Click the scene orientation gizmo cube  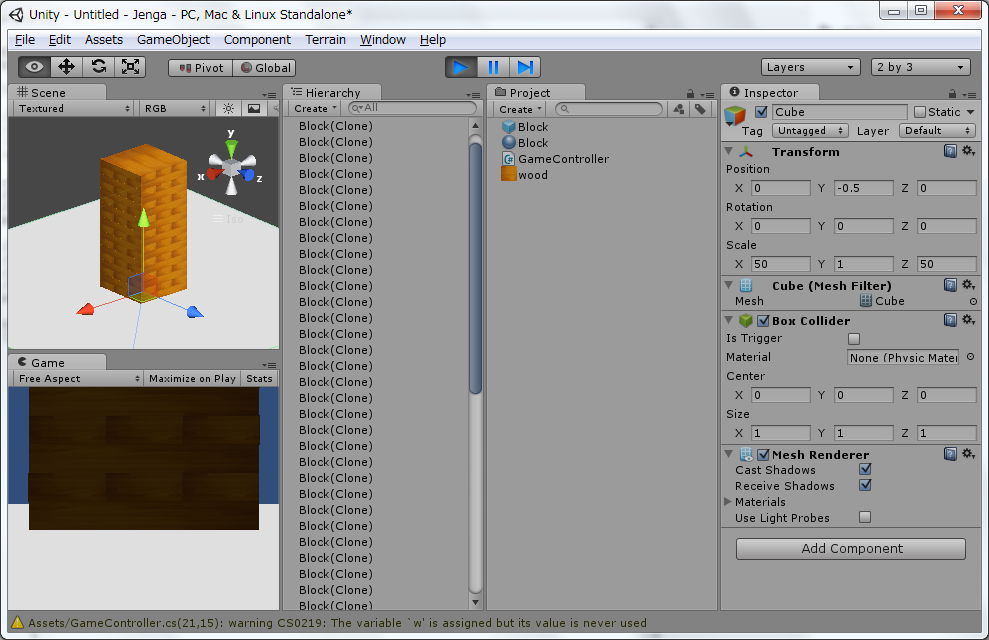(x=231, y=167)
